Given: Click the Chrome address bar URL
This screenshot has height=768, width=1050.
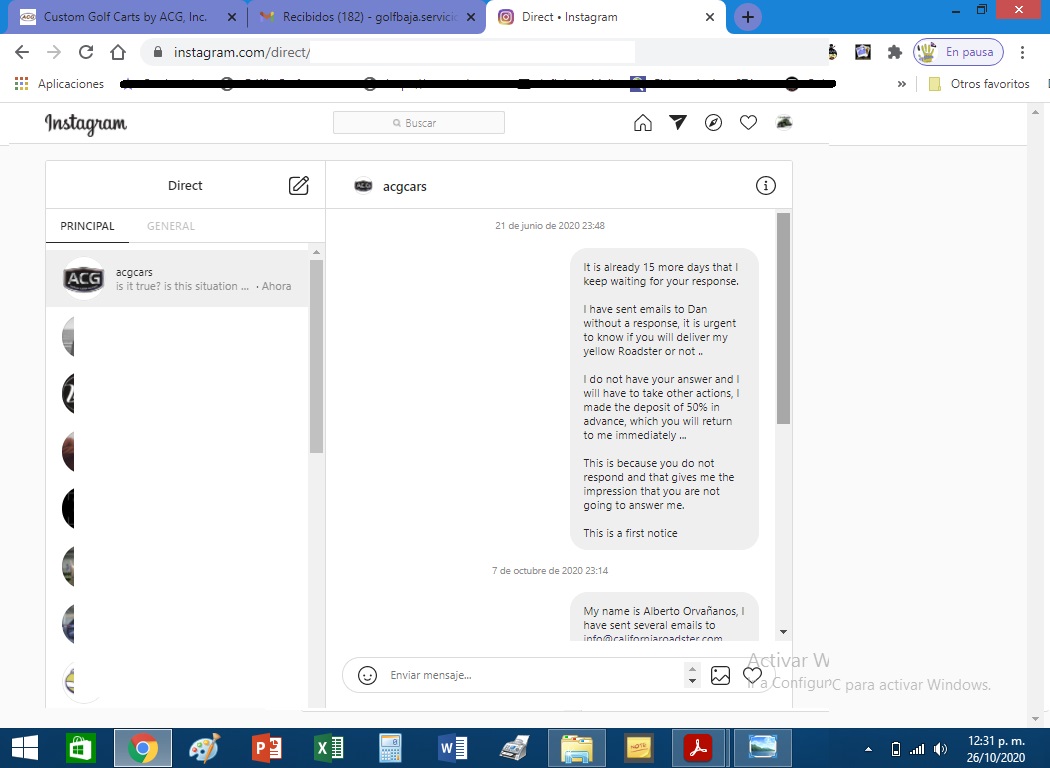Looking at the screenshot, I should [x=242, y=52].
